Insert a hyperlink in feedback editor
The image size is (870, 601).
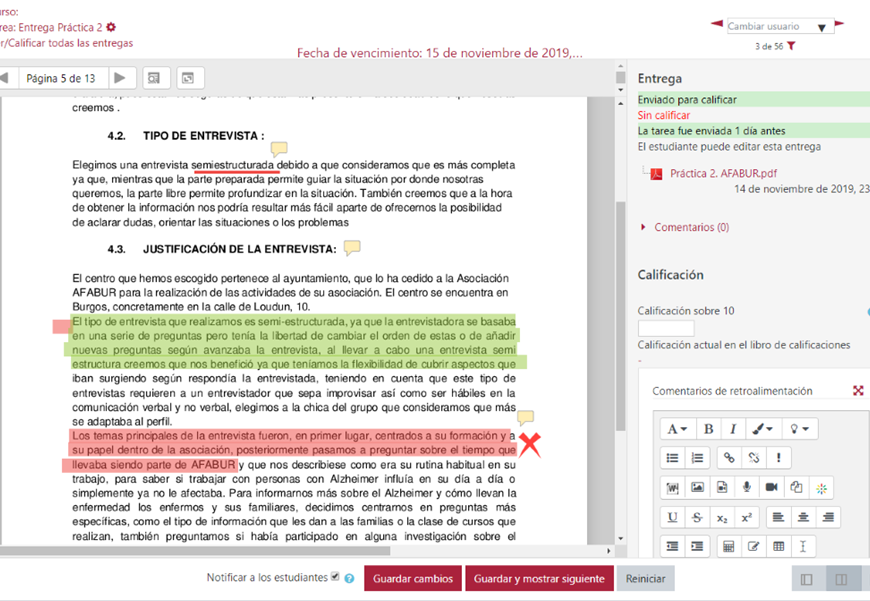coord(729,458)
